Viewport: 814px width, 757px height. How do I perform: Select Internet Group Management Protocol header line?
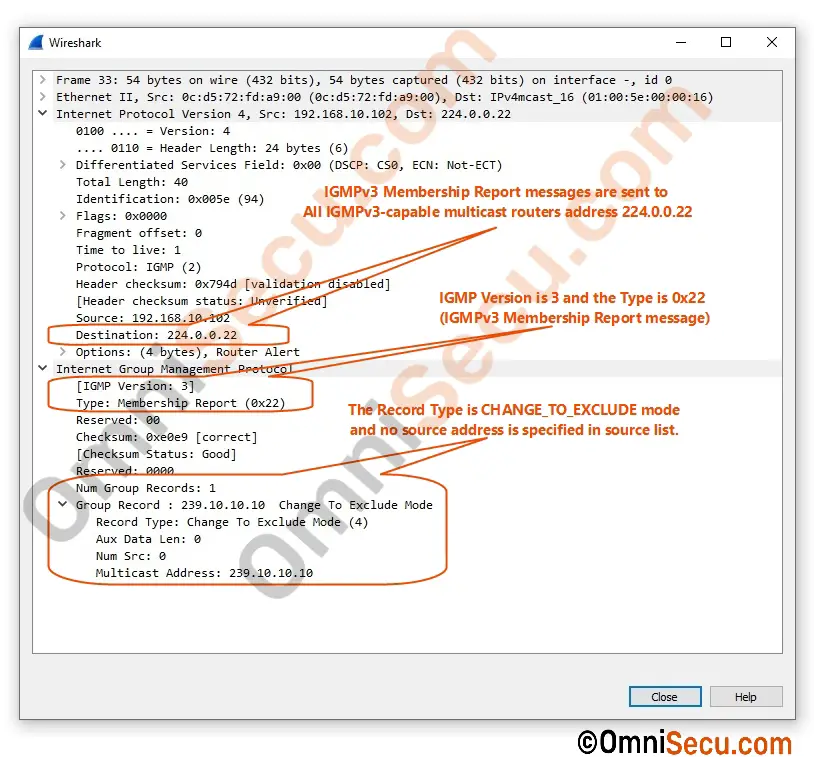pyautogui.click(x=174, y=369)
